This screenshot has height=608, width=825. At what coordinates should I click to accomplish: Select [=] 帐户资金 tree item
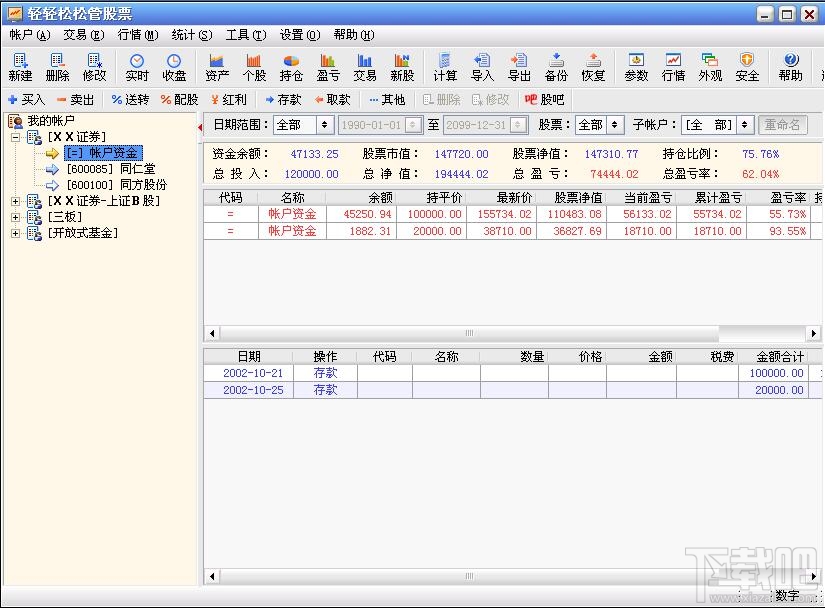click(103, 153)
